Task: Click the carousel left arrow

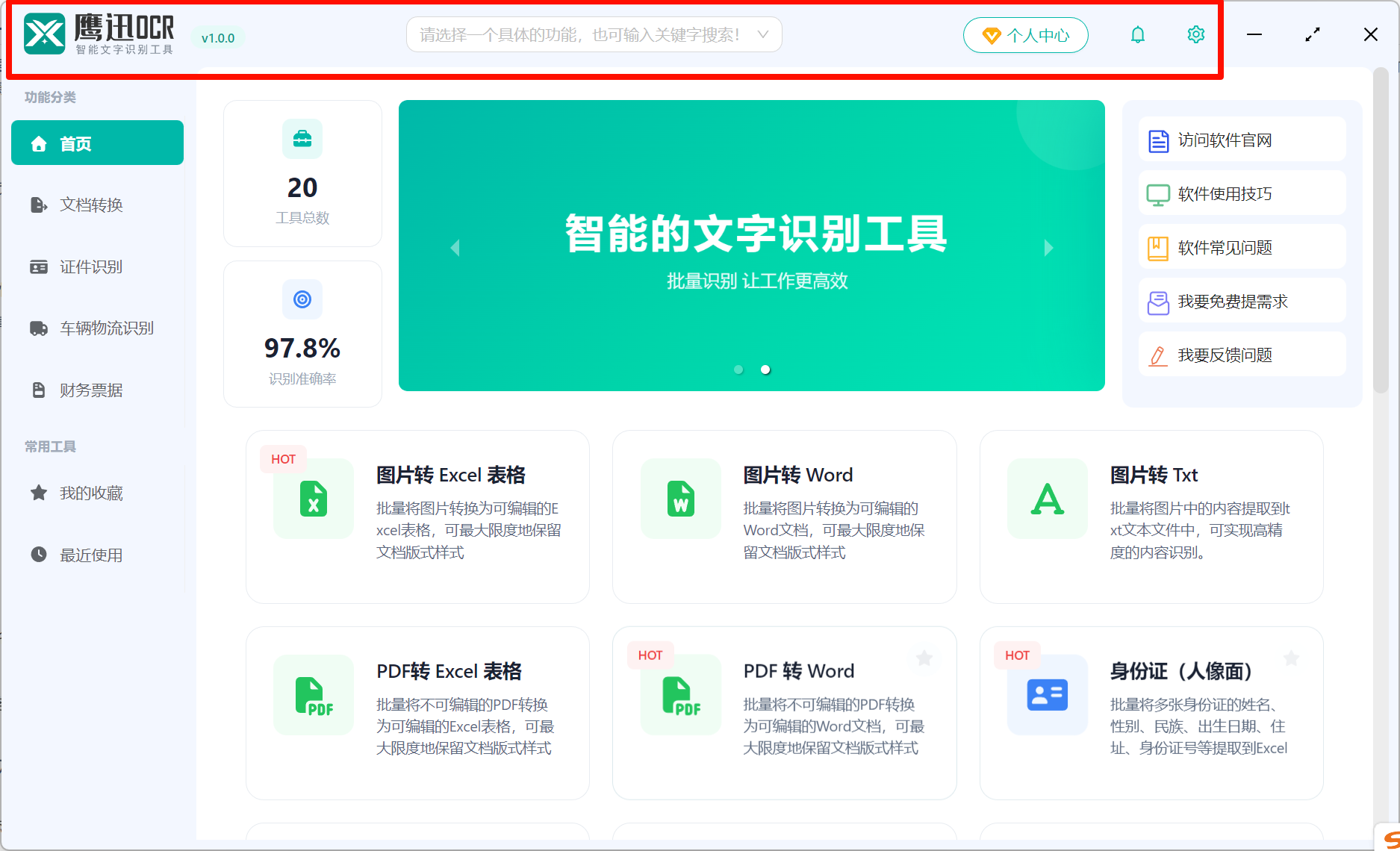Action: tap(455, 247)
